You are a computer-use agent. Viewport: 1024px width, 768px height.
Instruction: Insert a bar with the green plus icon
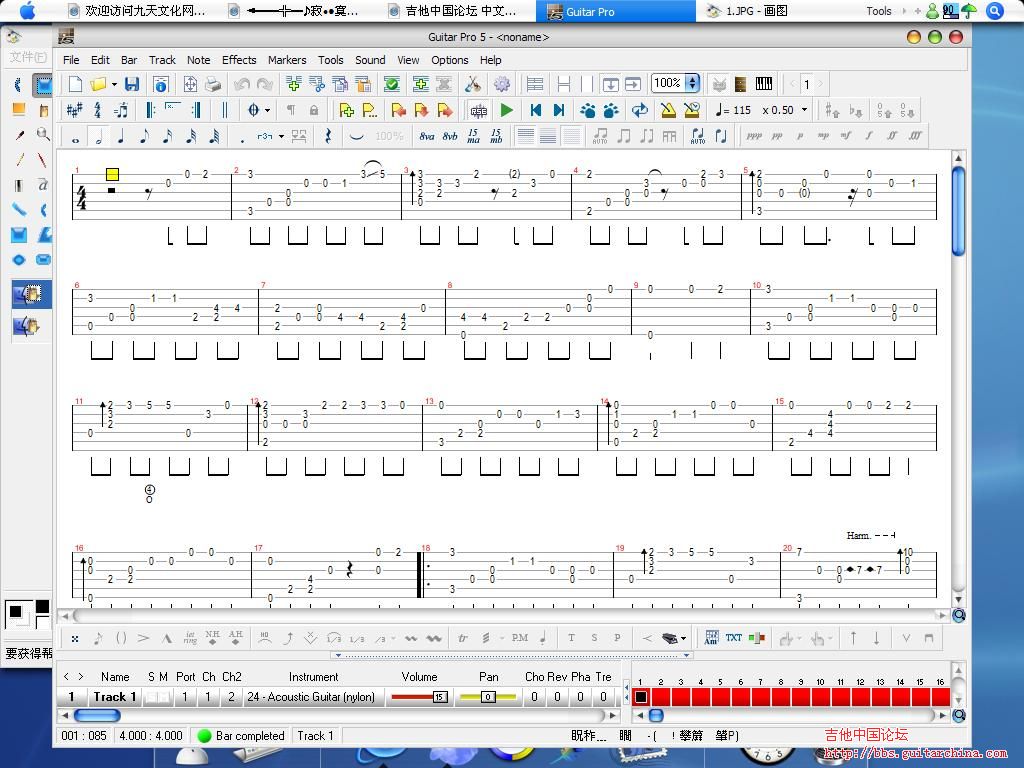coord(293,84)
